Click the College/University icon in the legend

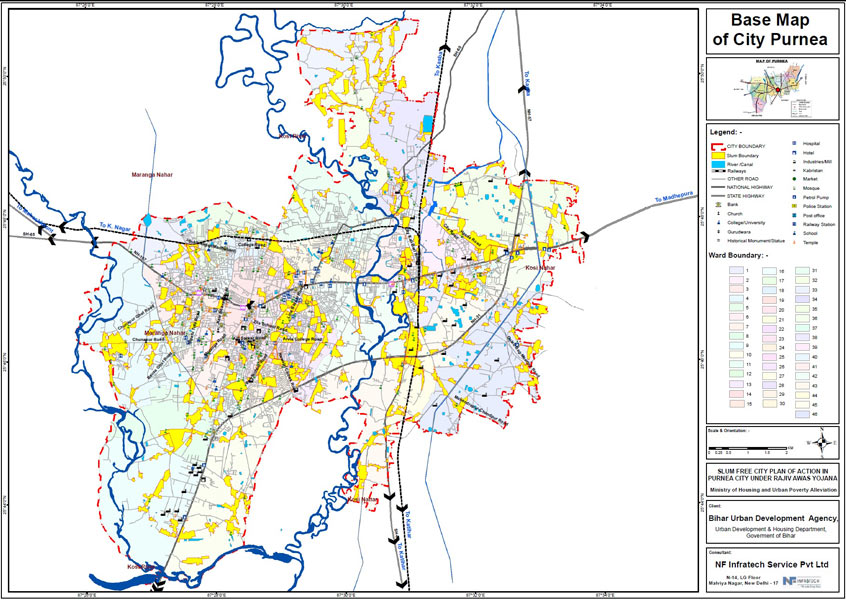(718, 222)
